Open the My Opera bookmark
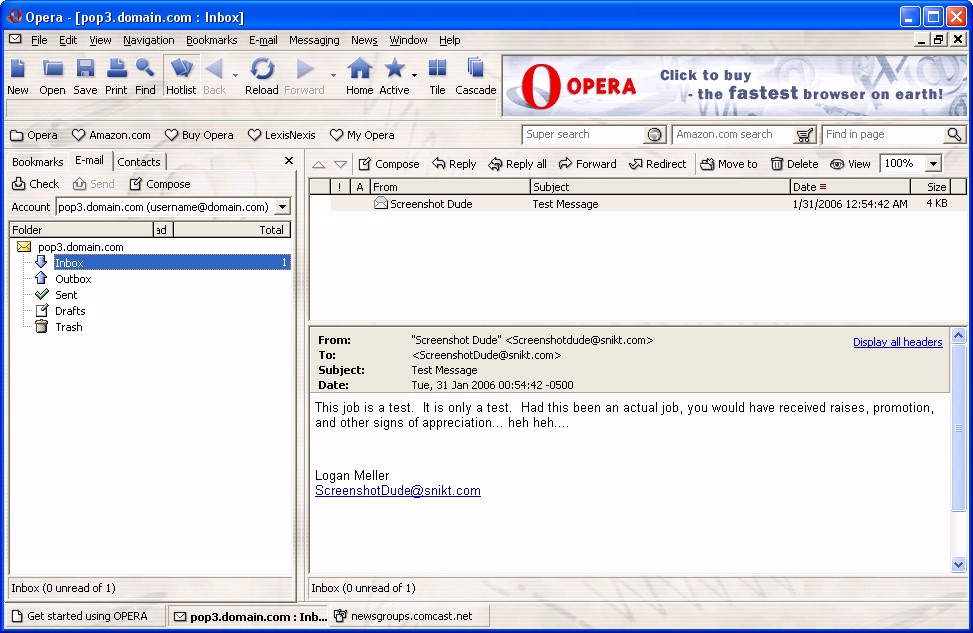The width and height of the screenshot is (973, 633). click(x=362, y=135)
